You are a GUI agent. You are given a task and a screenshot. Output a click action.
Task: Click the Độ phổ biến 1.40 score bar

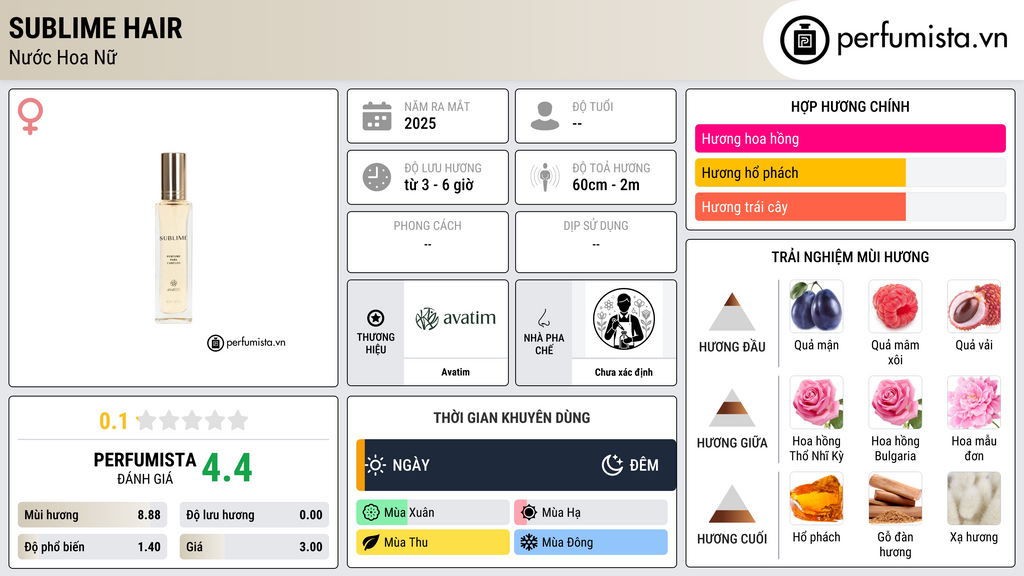(x=92, y=547)
